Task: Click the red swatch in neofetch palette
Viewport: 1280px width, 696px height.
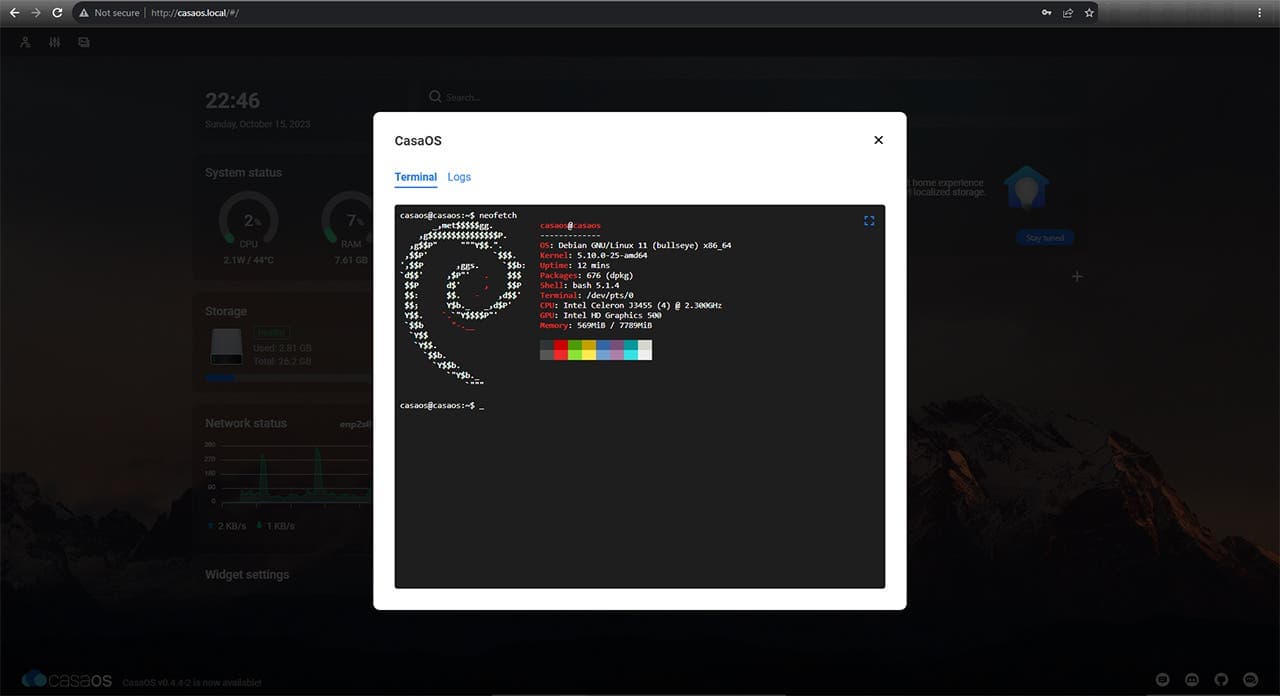Action: coord(561,346)
